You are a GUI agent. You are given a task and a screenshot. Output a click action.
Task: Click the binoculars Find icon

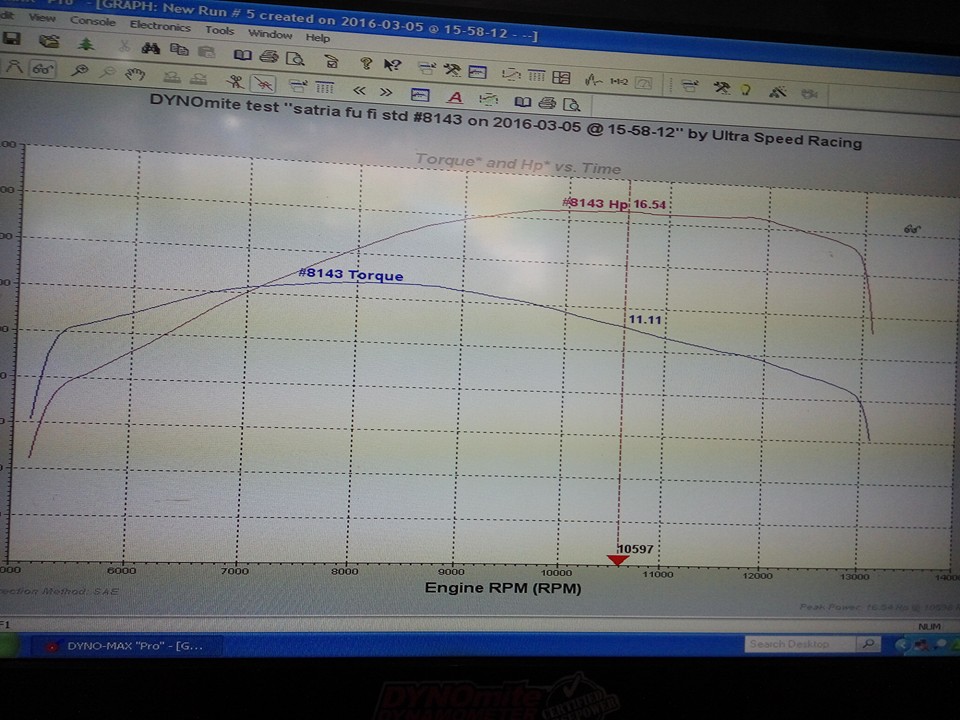point(151,47)
